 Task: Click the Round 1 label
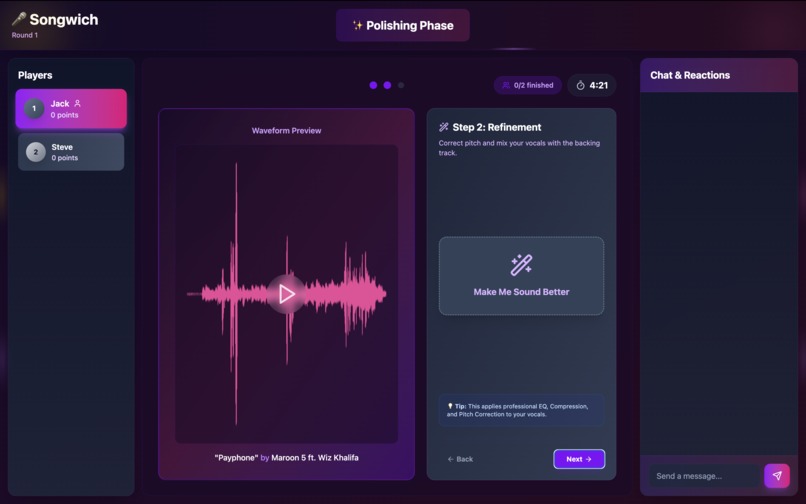coord(25,35)
